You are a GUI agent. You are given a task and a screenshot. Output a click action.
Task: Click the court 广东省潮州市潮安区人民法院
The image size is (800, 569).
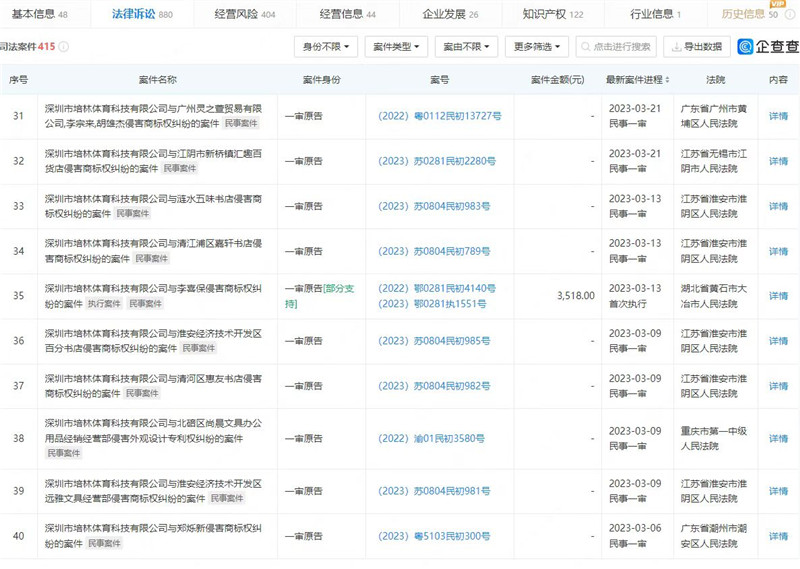[714, 536]
